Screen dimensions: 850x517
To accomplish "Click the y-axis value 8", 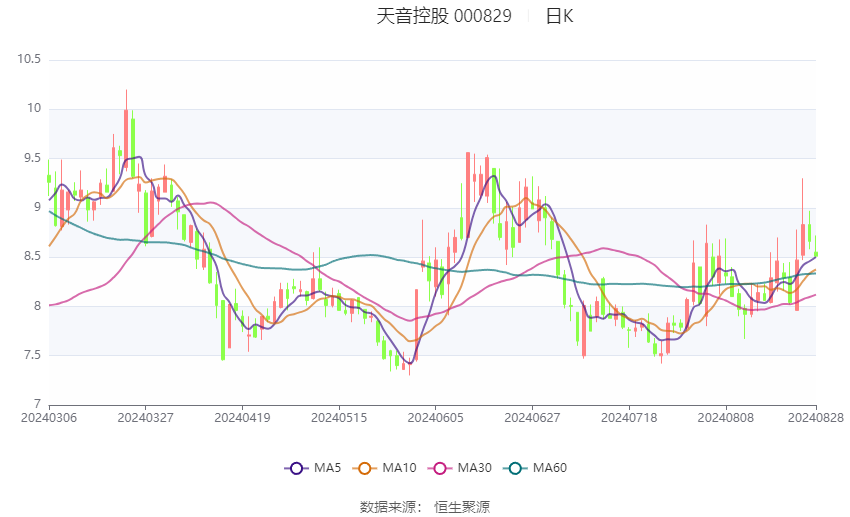I will pyautogui.click(x=37, y=306).
